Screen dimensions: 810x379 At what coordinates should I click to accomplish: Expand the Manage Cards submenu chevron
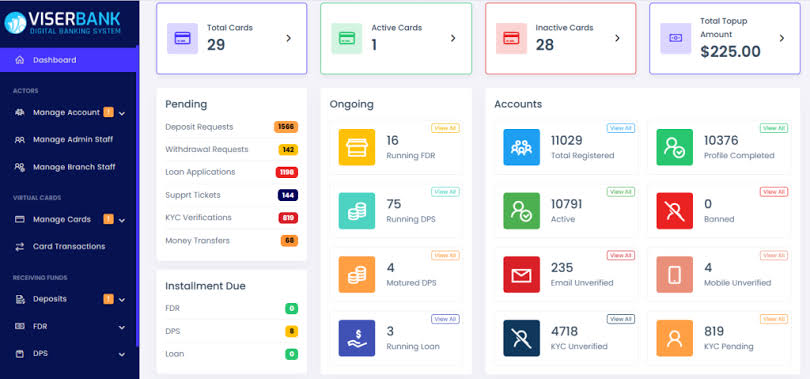point(122,220)
